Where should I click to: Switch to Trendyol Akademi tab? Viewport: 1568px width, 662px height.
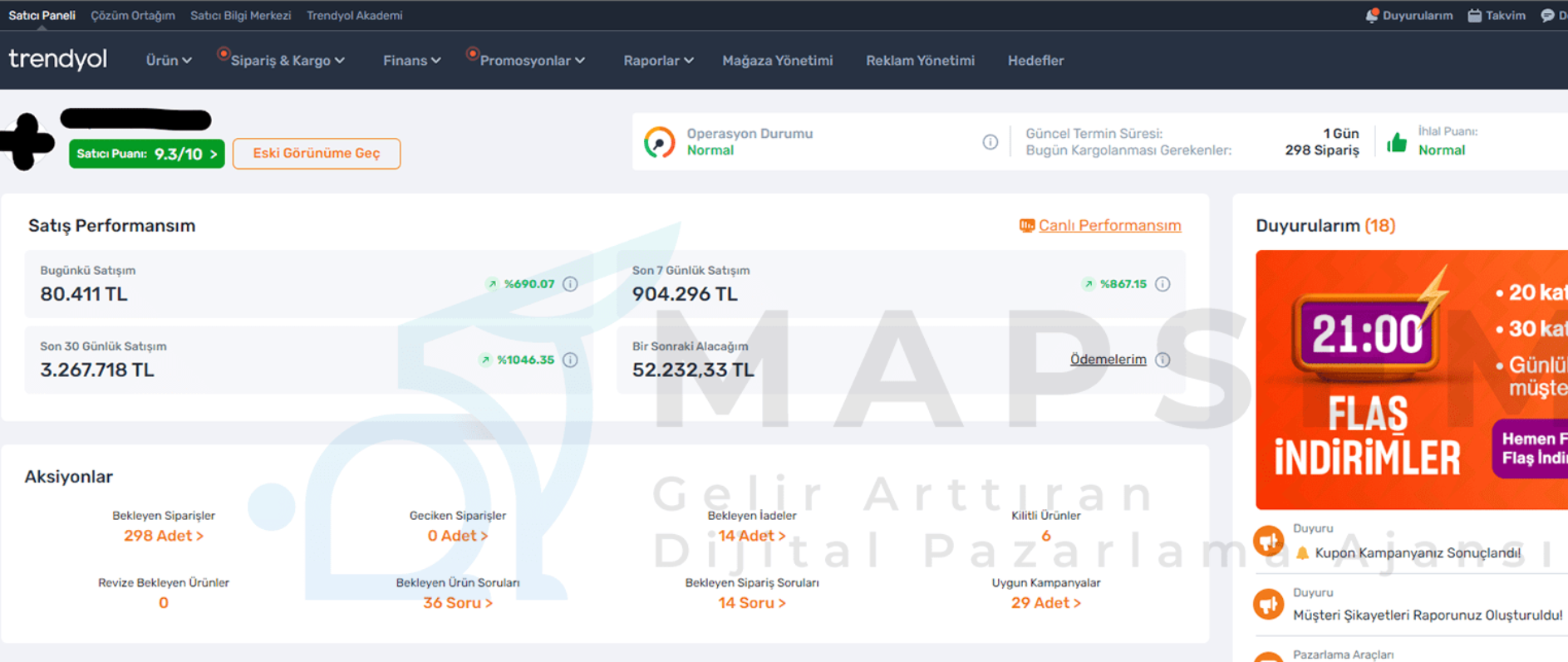355,15
